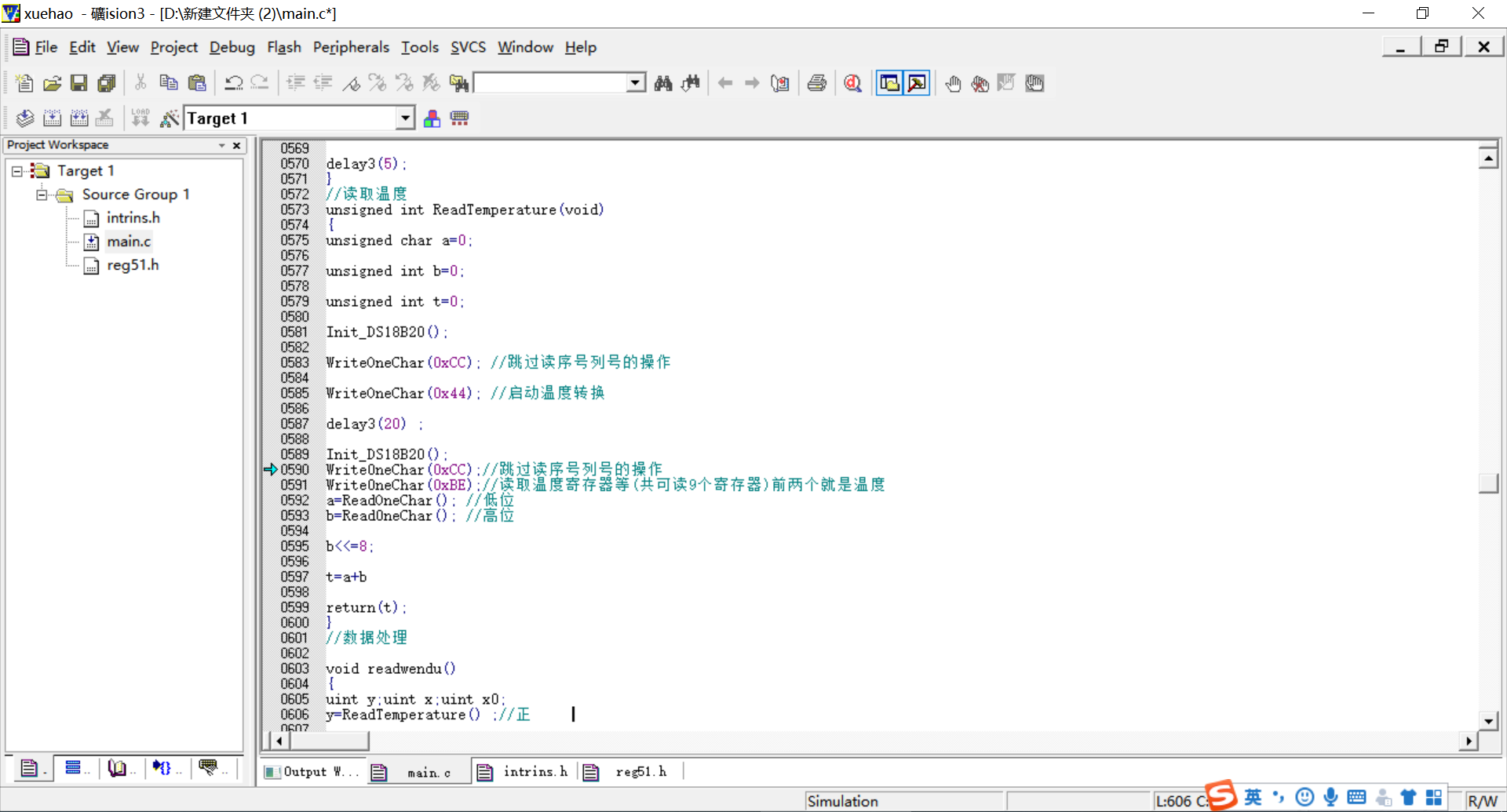Click the Kill All Breakpoints icon

click(x=980, y=83)
